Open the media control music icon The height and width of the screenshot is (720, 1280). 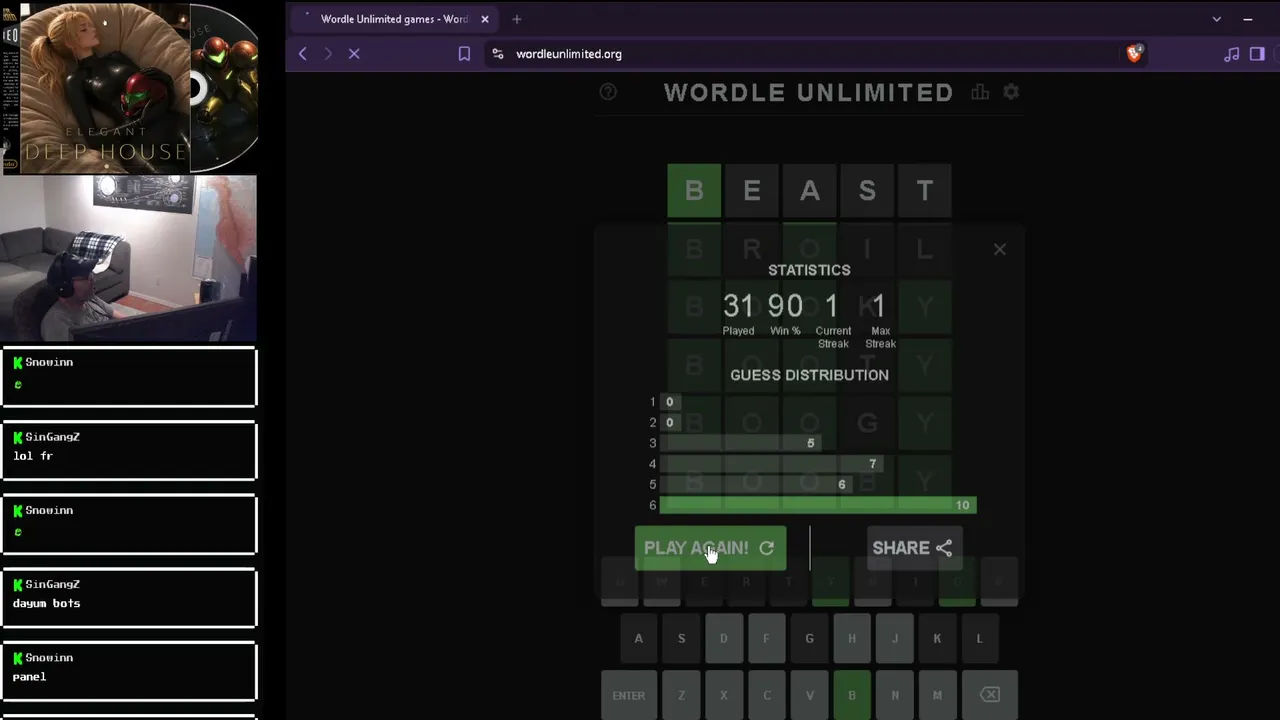click(1231, 54)
